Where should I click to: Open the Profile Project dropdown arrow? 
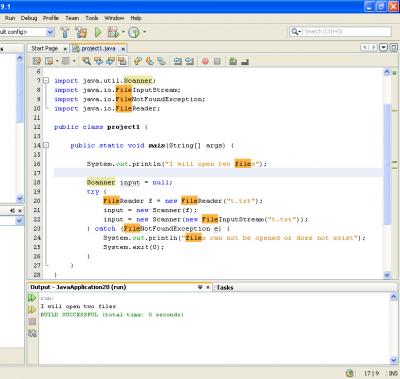pos(144,32)
